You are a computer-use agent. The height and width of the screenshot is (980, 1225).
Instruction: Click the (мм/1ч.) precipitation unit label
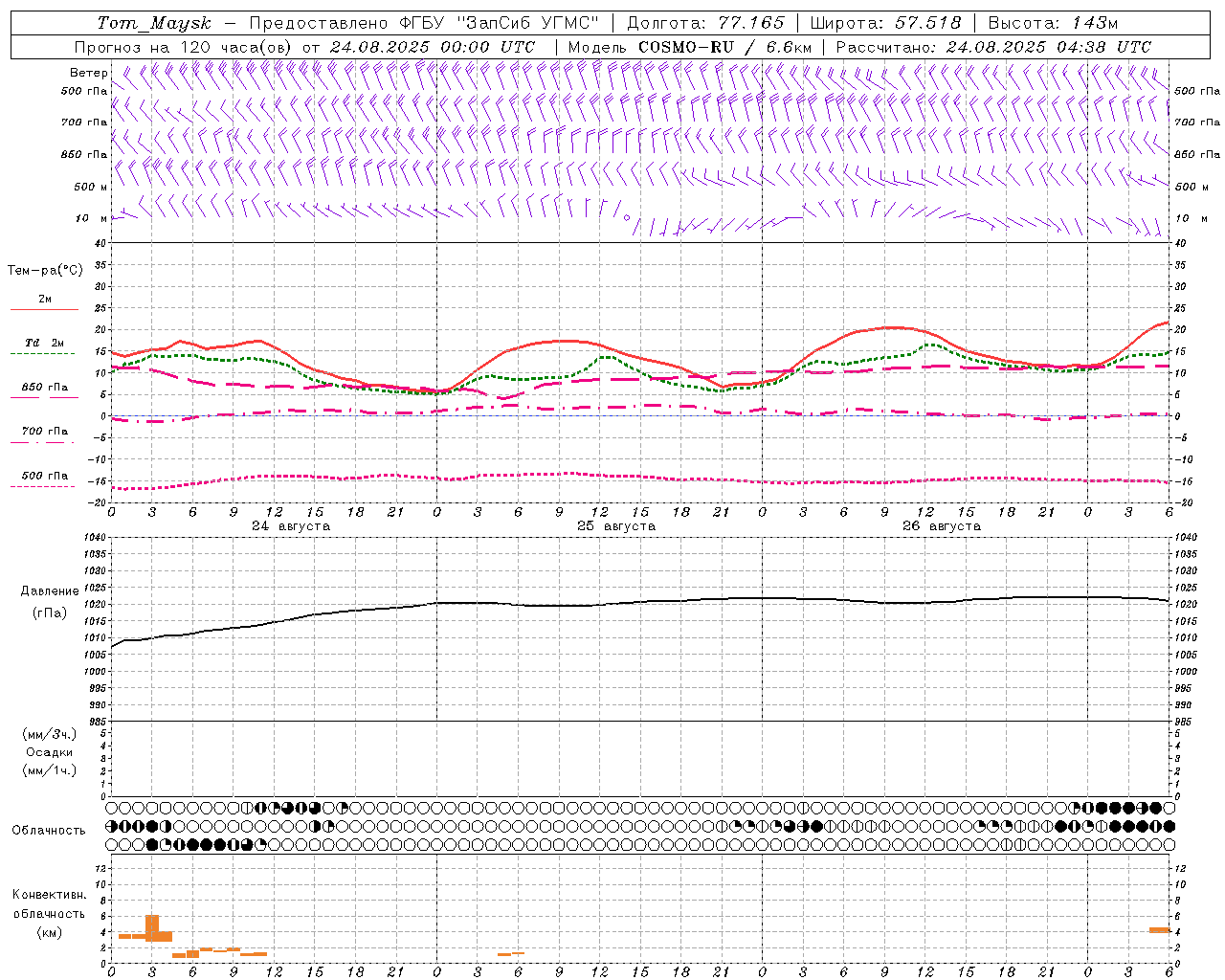[x=50, y=770]
